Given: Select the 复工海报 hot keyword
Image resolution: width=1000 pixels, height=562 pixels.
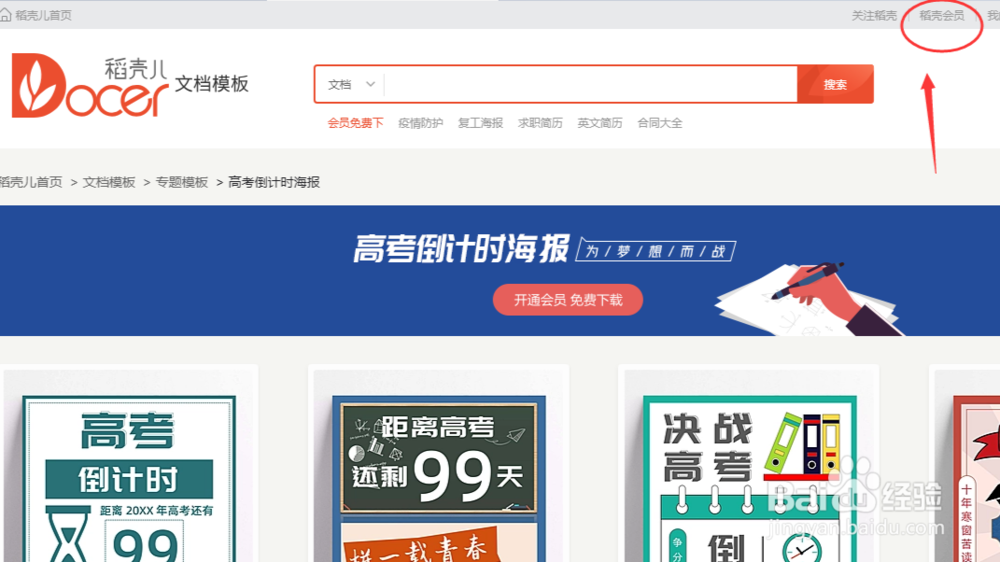Looking at the screenshot, I should pyautogui.click(x=480, y=123).
